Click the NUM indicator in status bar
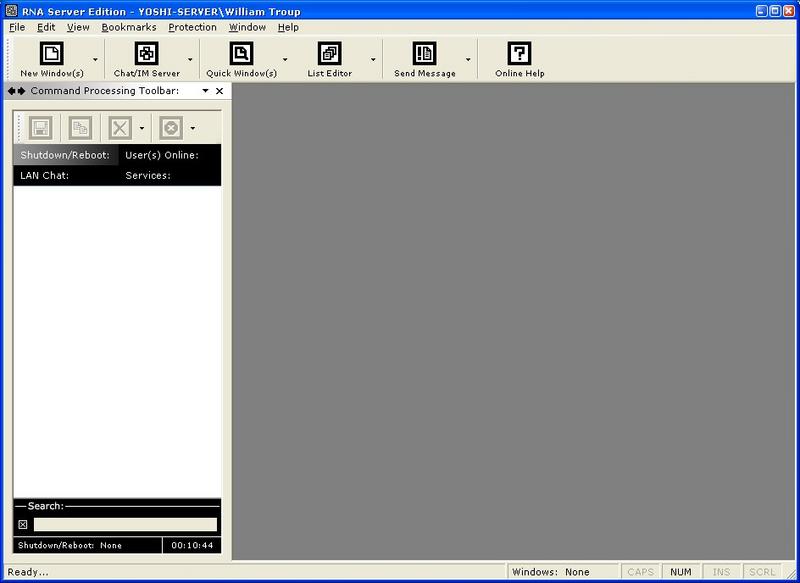 tap(681, 572)
